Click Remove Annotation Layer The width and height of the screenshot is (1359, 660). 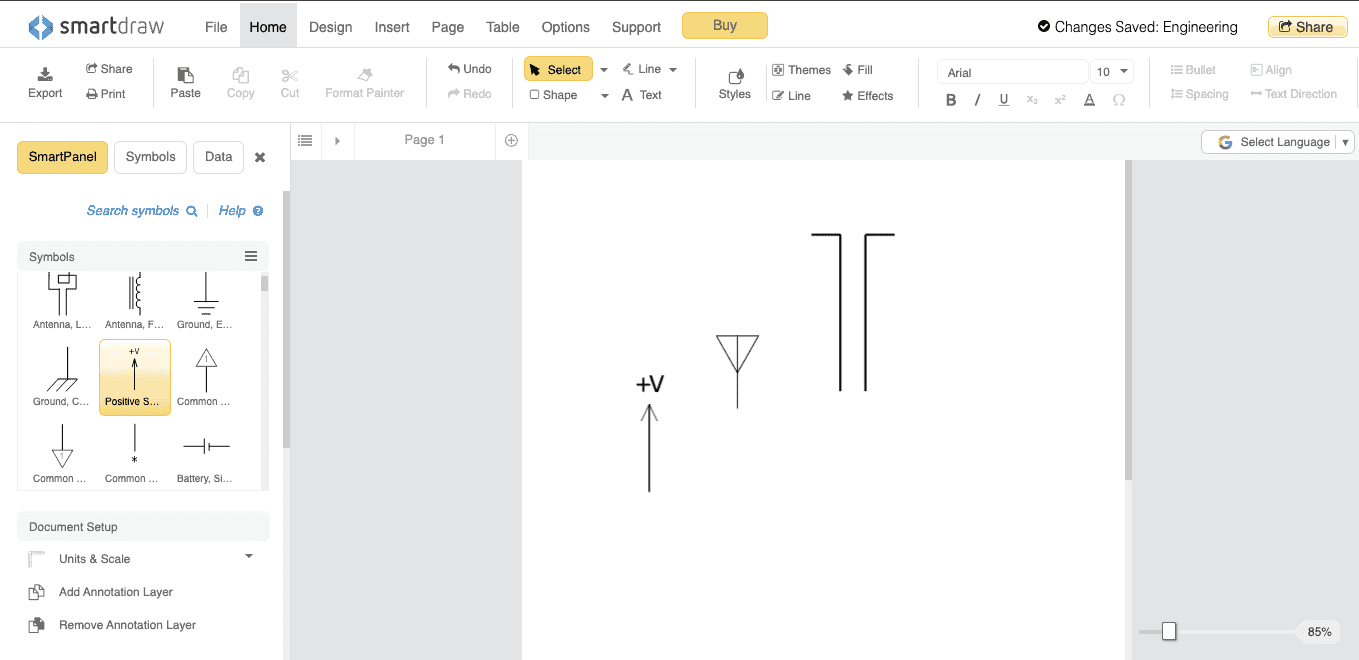(x=127, y=625)
